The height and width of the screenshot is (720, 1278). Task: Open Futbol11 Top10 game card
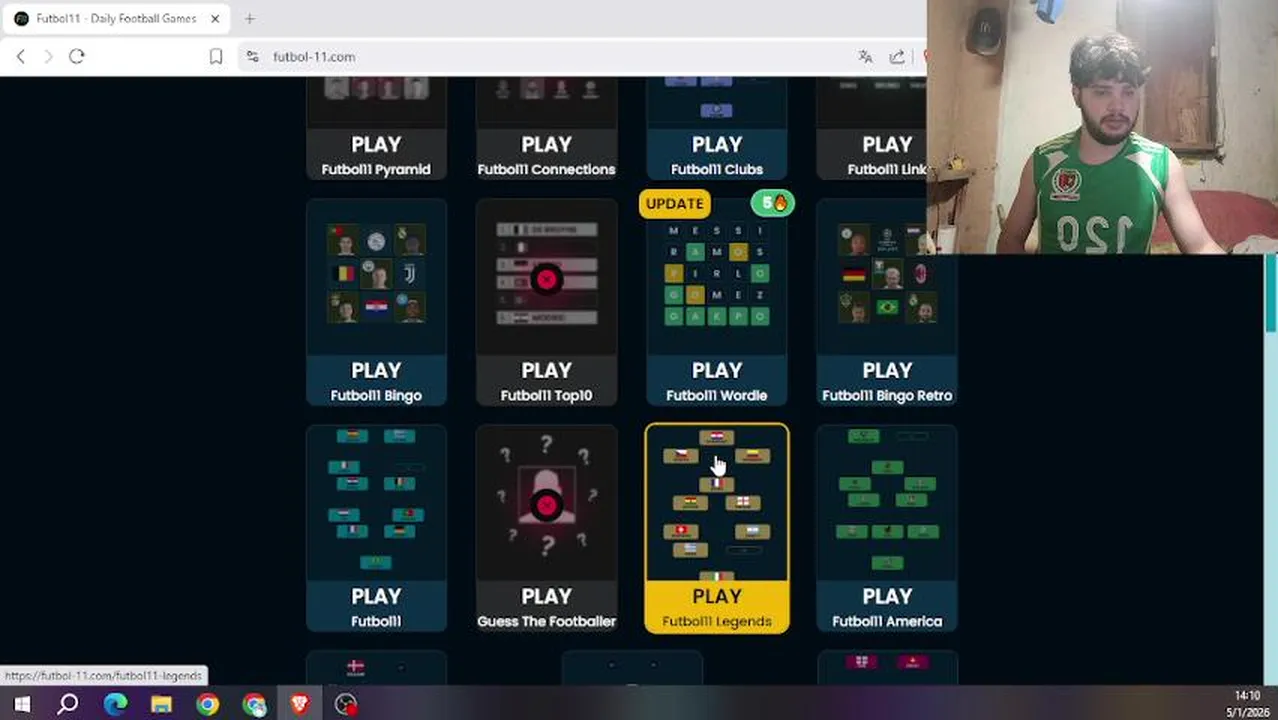[x=546, y=302]
